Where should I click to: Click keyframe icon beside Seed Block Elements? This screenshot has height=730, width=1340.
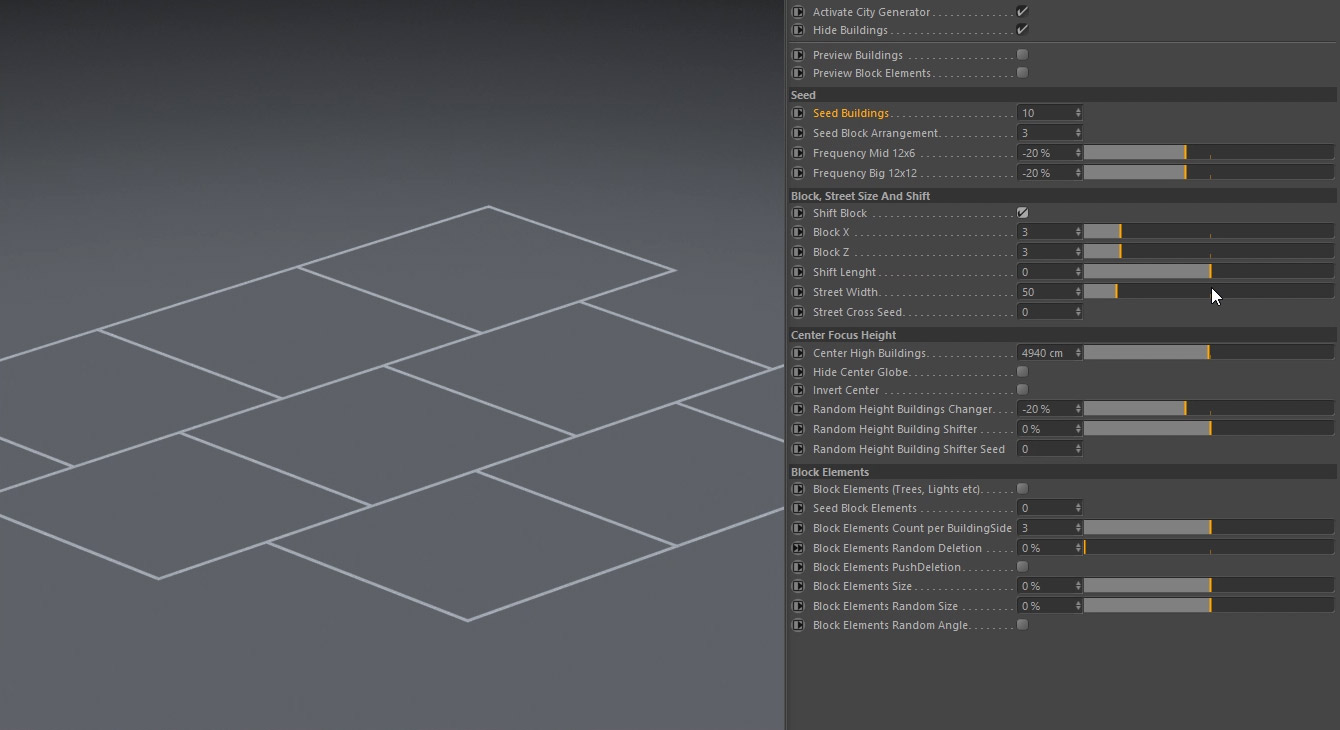(x=798, y=508)
